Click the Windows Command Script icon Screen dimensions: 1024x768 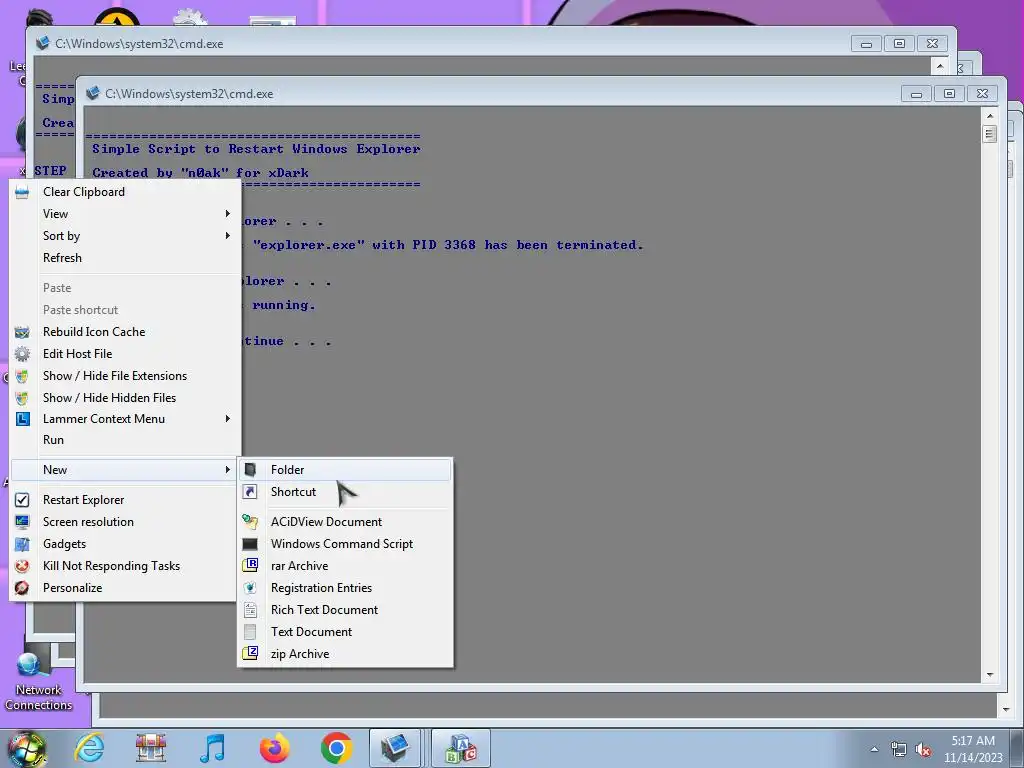[250, 544]
